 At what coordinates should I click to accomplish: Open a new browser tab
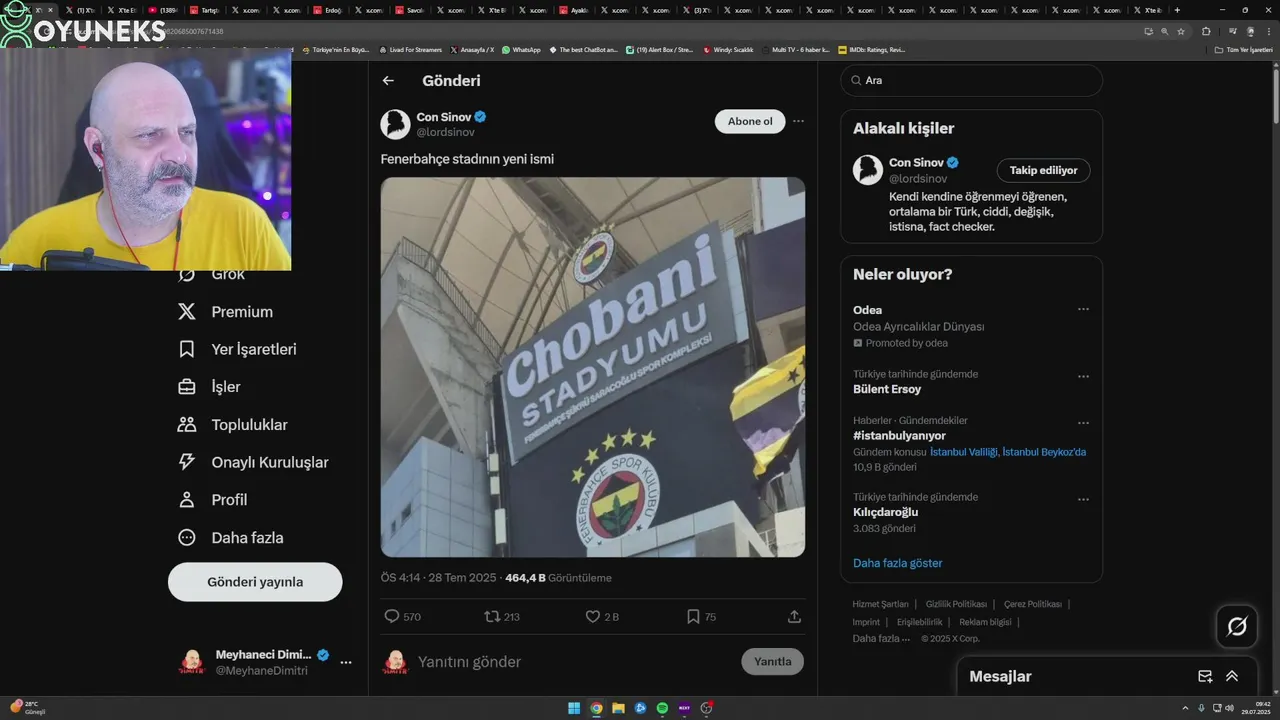[x=1177, y=10]
